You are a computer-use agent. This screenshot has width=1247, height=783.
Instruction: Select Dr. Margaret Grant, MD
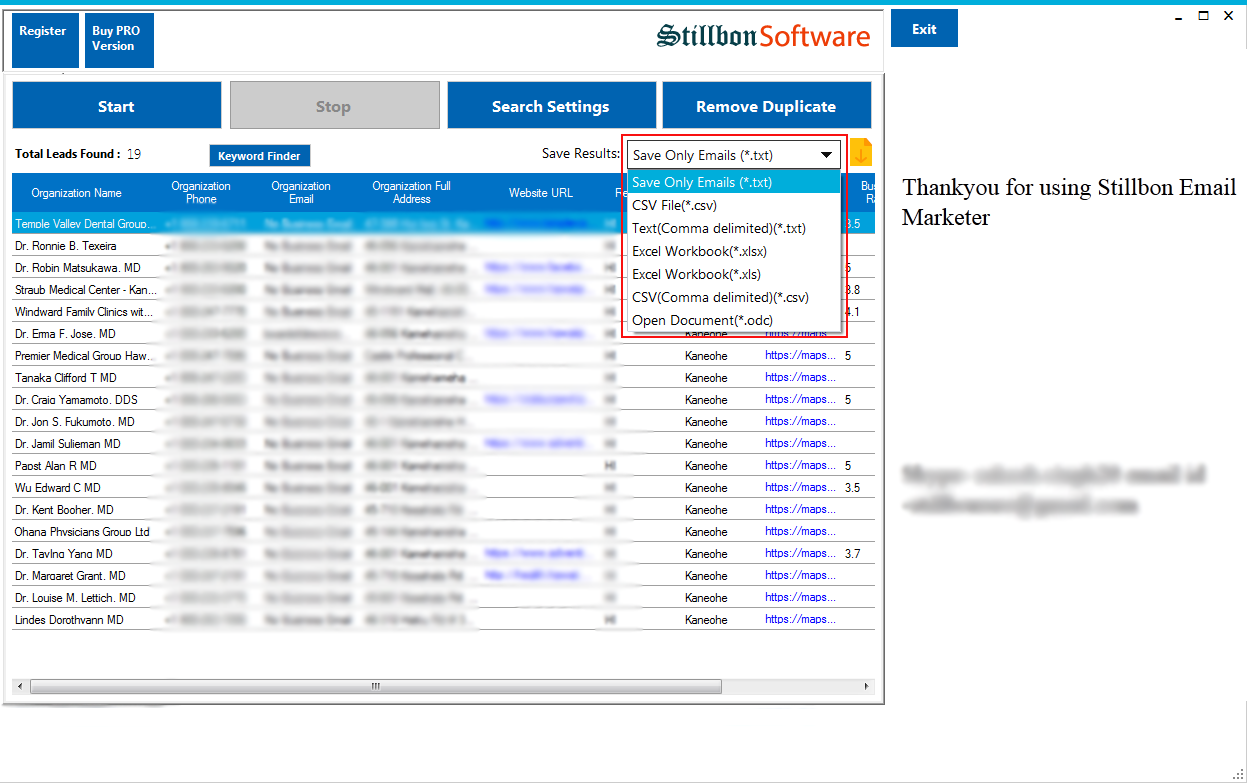click(x=70, y=576)
